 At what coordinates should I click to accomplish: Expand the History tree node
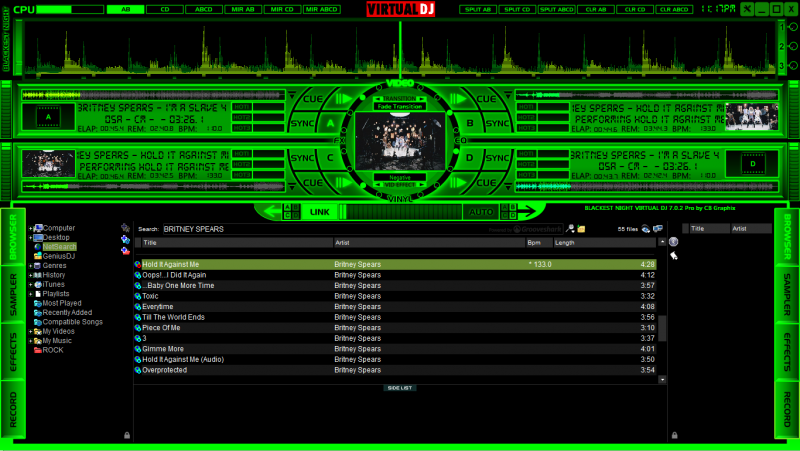[31, 275]
